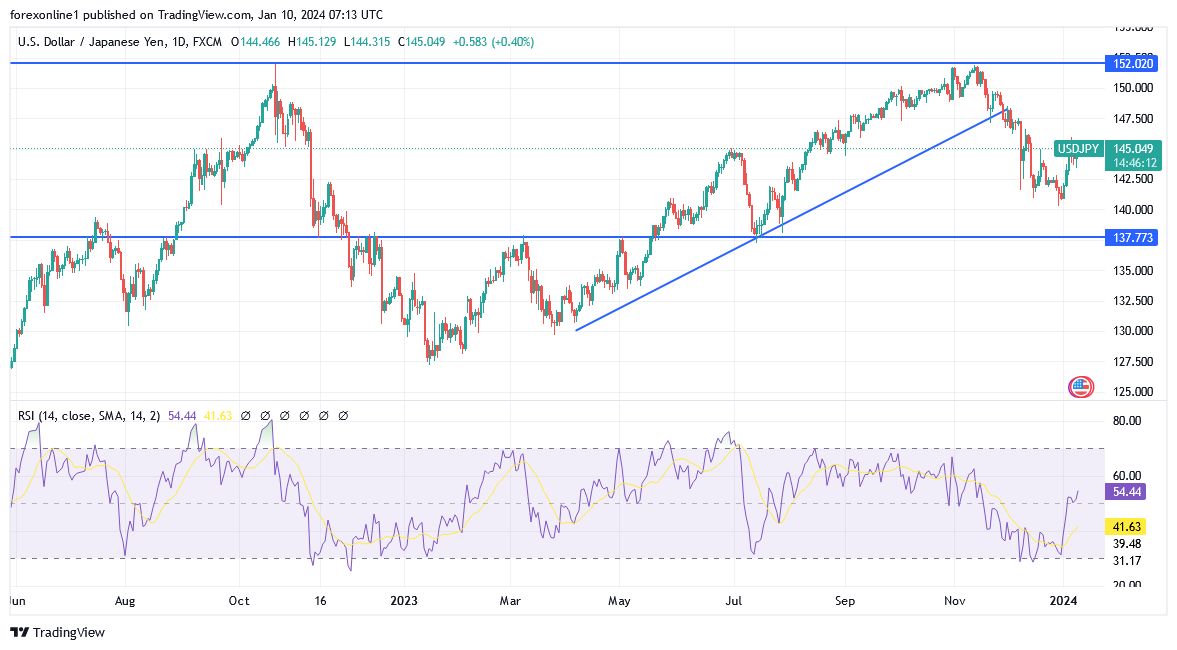Screen dimensions: 1177x650
Task: Toggle the third crossed-out circle in RSI legend
Action: (286, 414)
